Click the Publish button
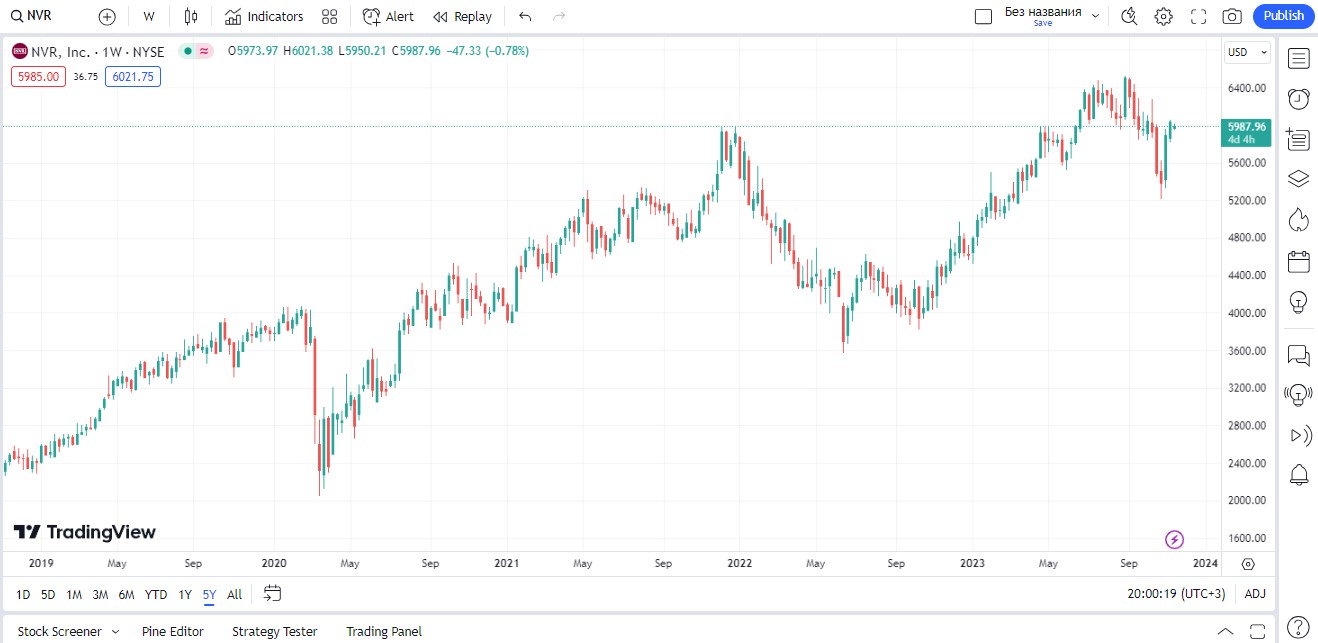 point(1284,16)
